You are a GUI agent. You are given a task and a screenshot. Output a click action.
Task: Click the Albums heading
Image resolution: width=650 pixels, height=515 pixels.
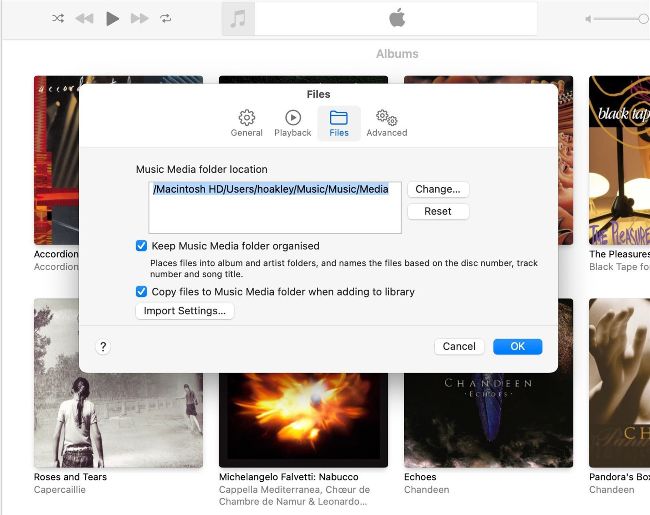point(397,54)
